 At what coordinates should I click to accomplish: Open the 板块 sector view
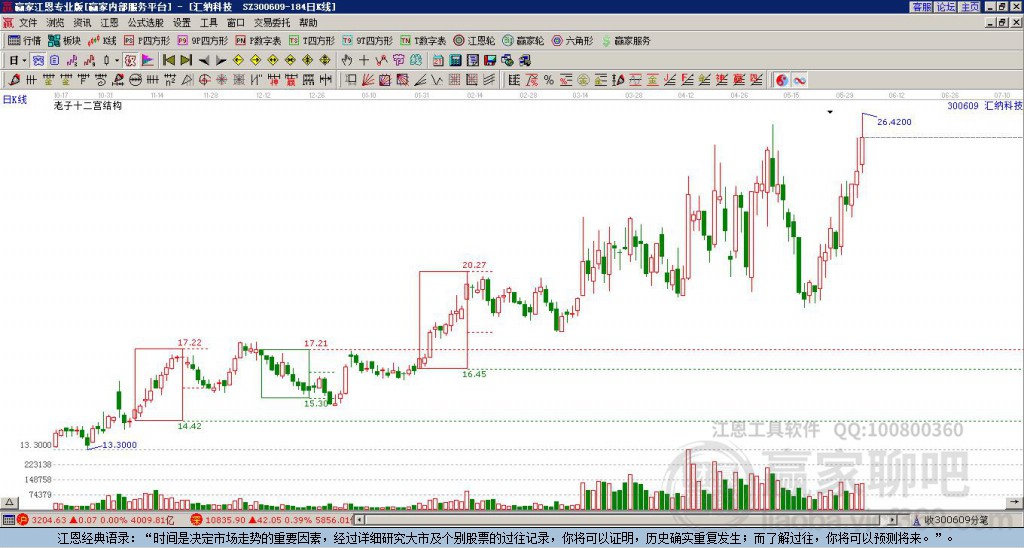coord(64,40)
